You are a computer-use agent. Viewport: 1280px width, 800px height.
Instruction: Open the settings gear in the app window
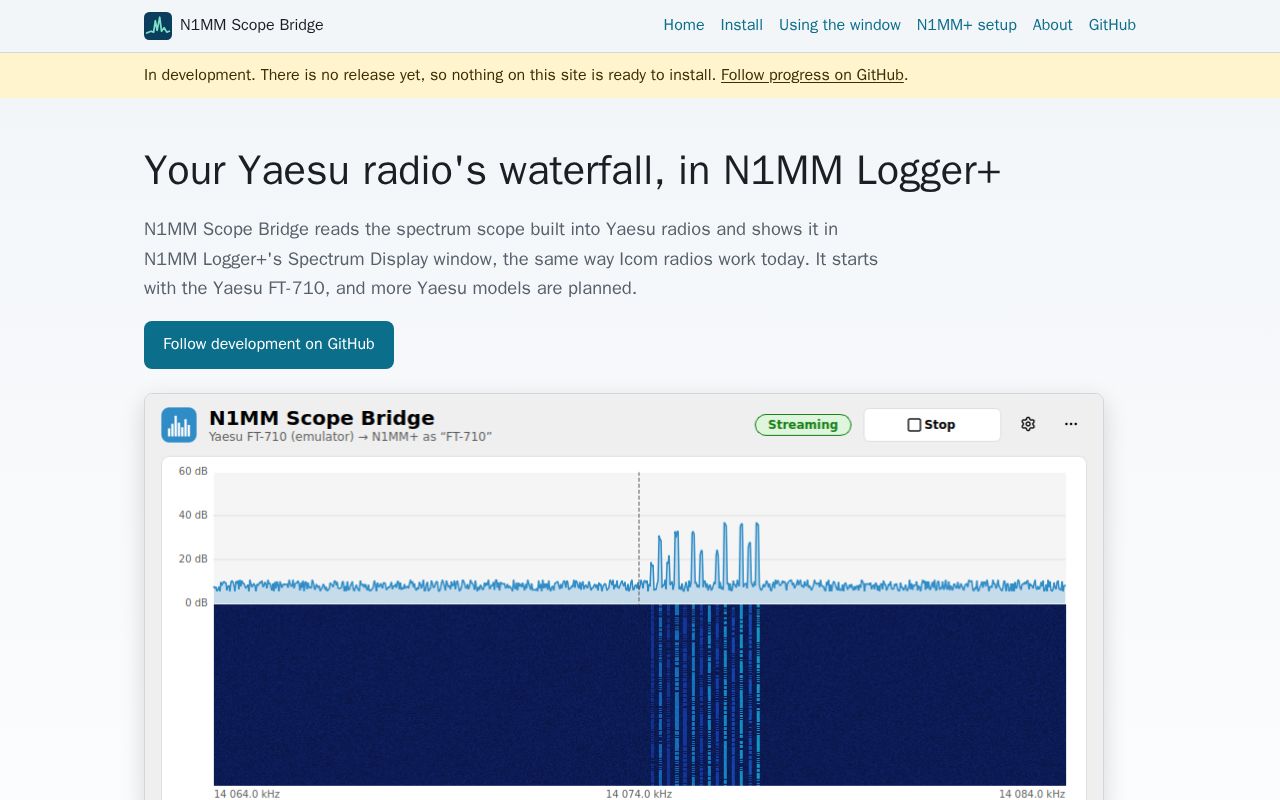(x=1028, y=424)
